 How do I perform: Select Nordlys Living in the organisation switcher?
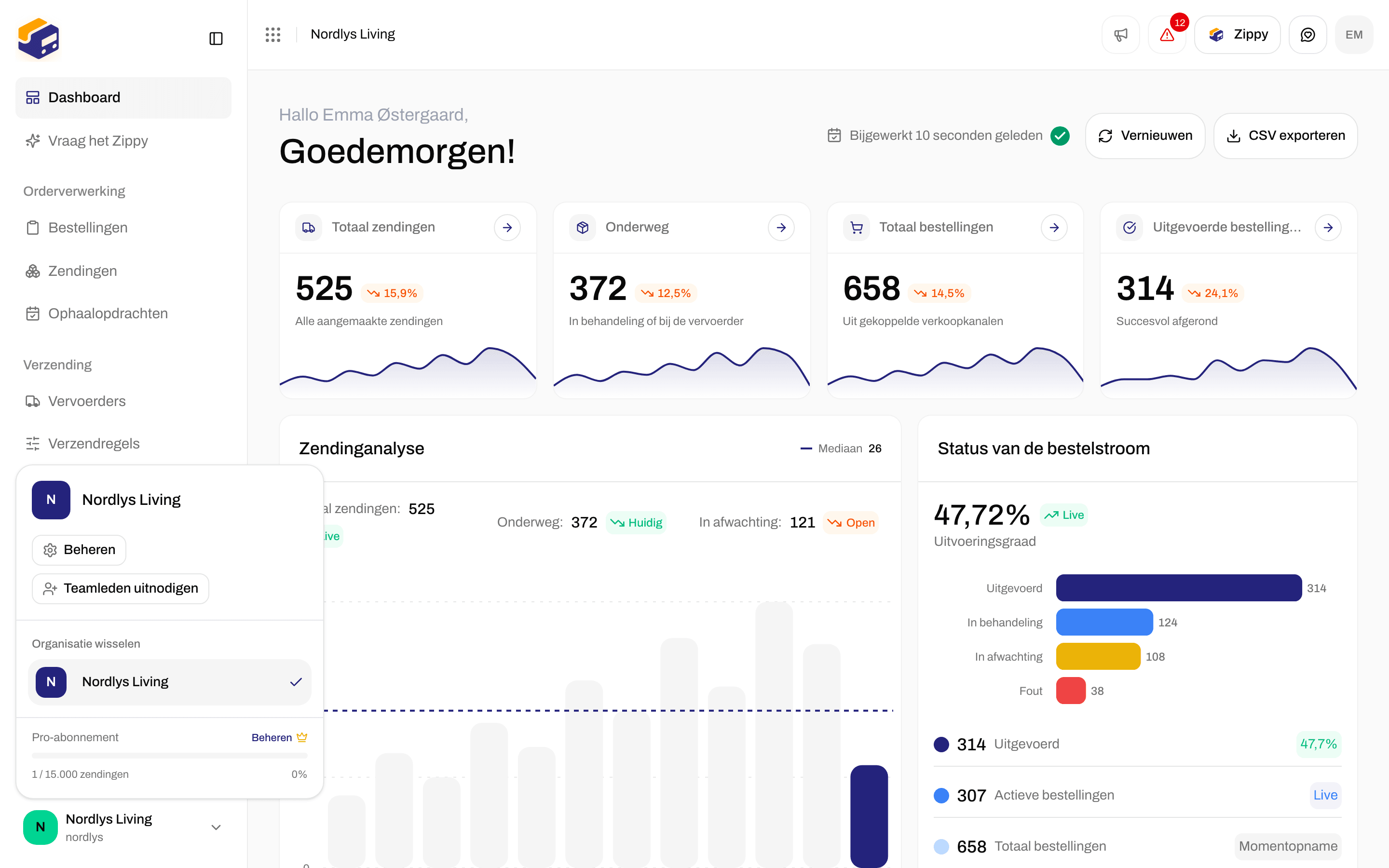169,681
